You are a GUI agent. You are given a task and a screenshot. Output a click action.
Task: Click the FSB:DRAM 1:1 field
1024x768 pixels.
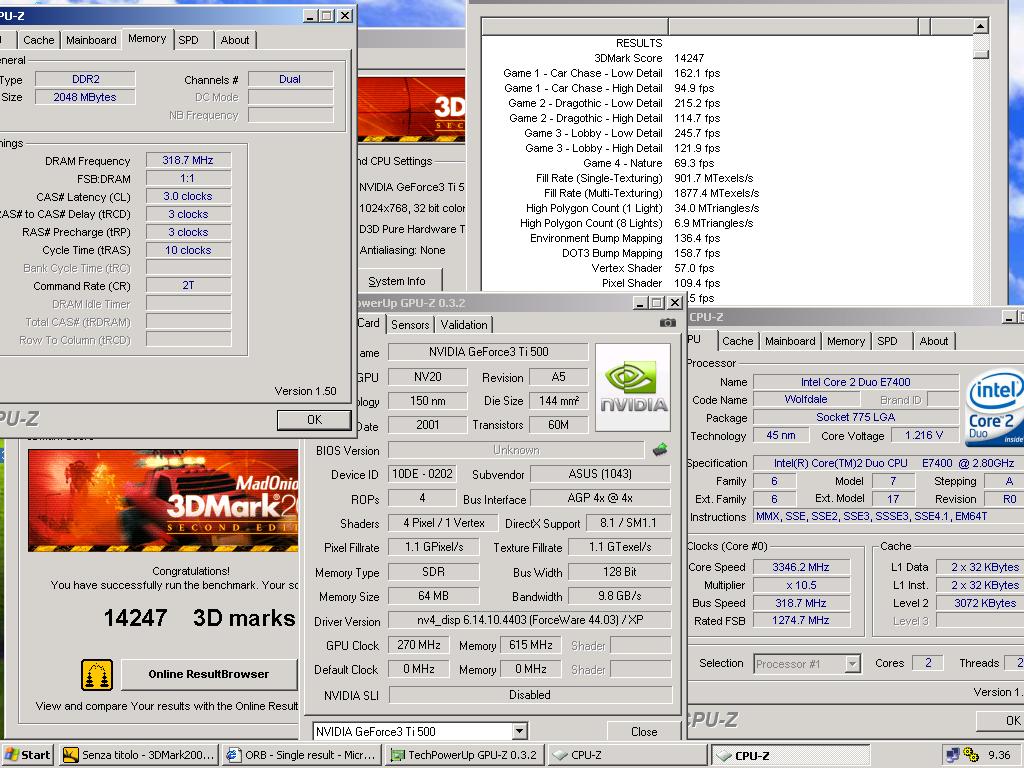click(x=188, y=178)
